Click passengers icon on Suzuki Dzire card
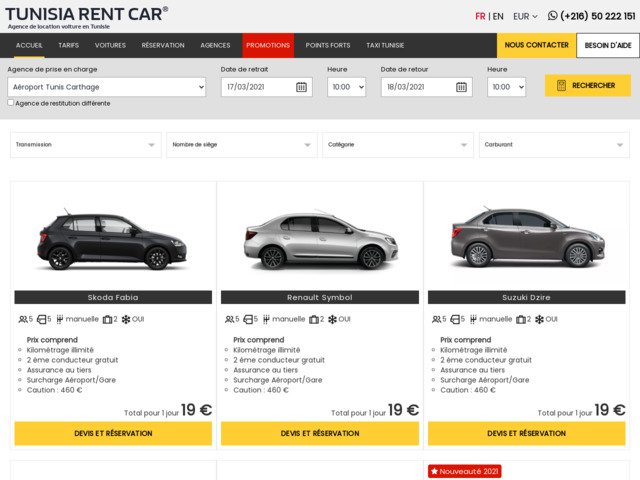Viewport: 640px width, 480px height. coord(436,319)
